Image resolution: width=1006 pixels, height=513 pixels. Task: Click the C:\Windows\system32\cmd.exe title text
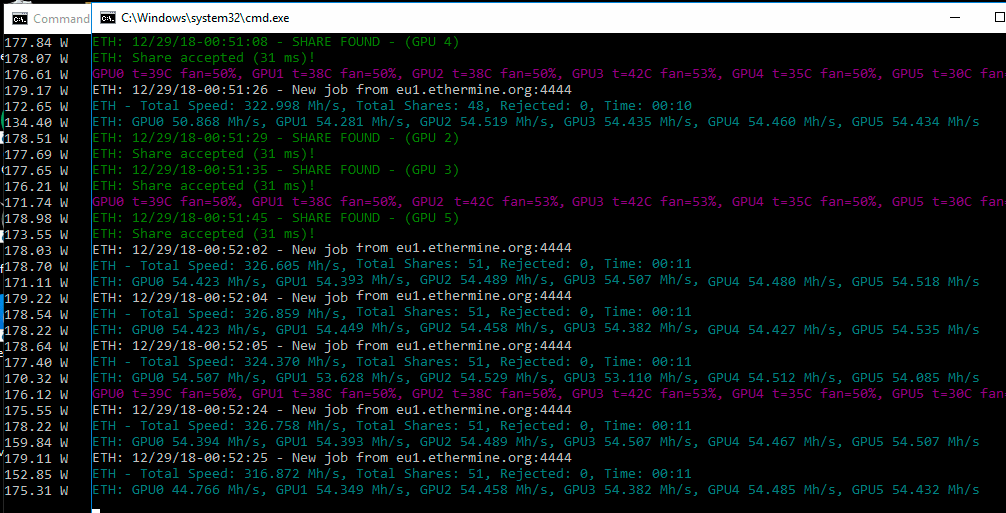(x=205, y=18)
